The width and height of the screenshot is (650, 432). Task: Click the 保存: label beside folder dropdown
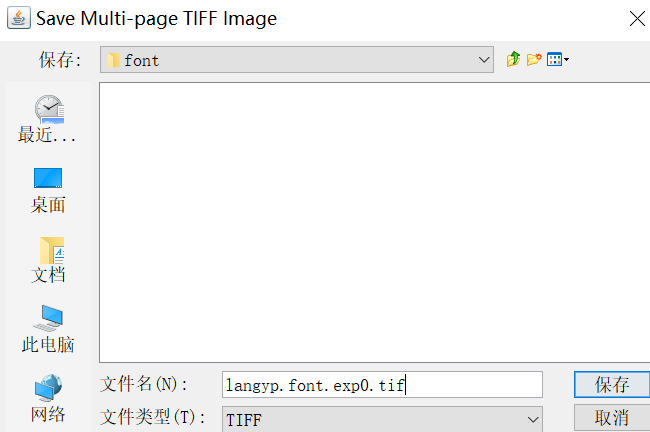click(60, 60)
